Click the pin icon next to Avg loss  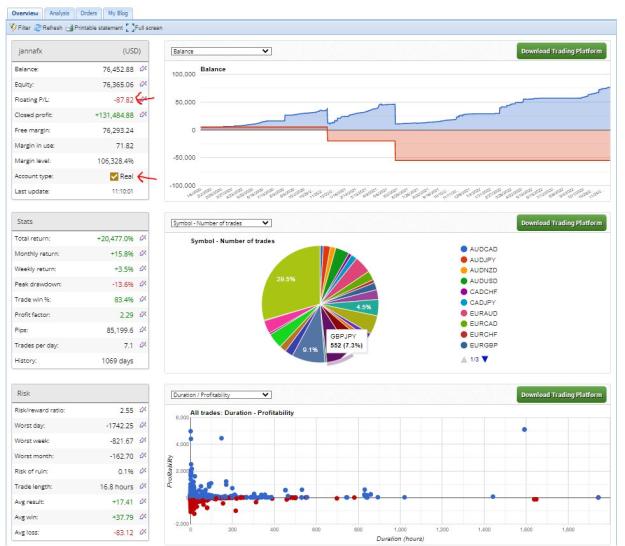coord(143,532)
